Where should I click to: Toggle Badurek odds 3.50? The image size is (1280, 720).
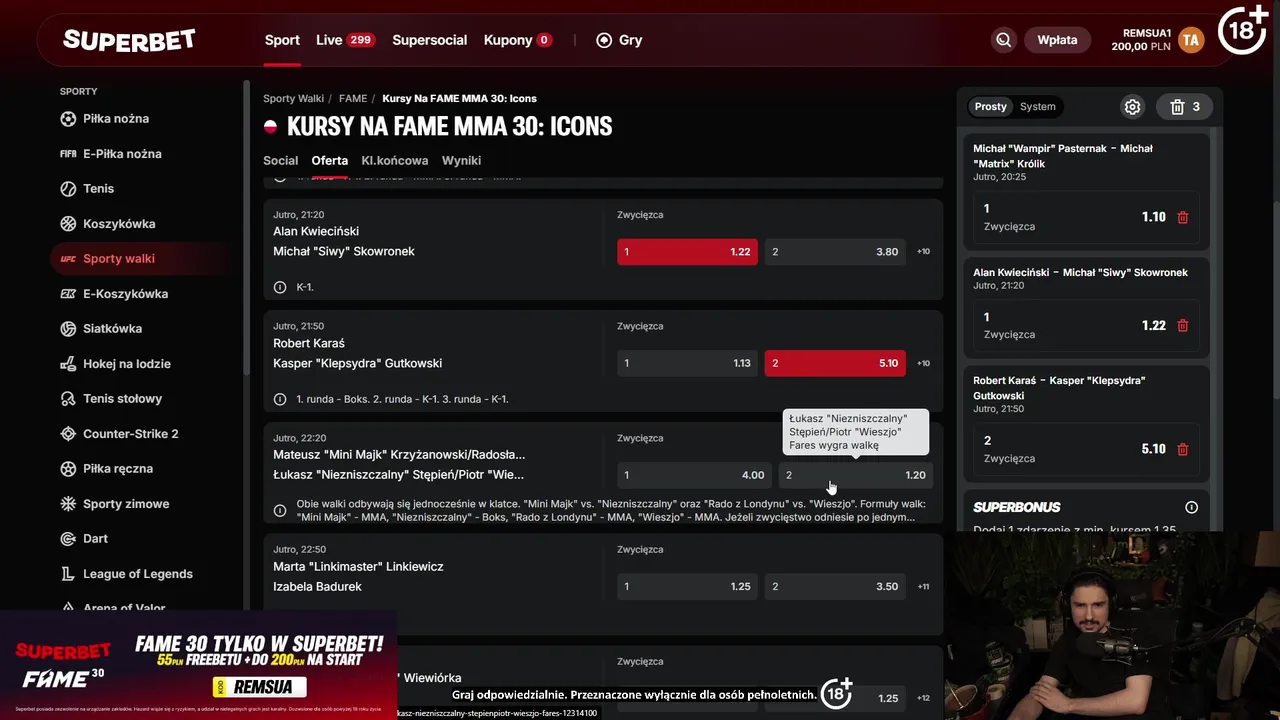click(x=835, y=587)
